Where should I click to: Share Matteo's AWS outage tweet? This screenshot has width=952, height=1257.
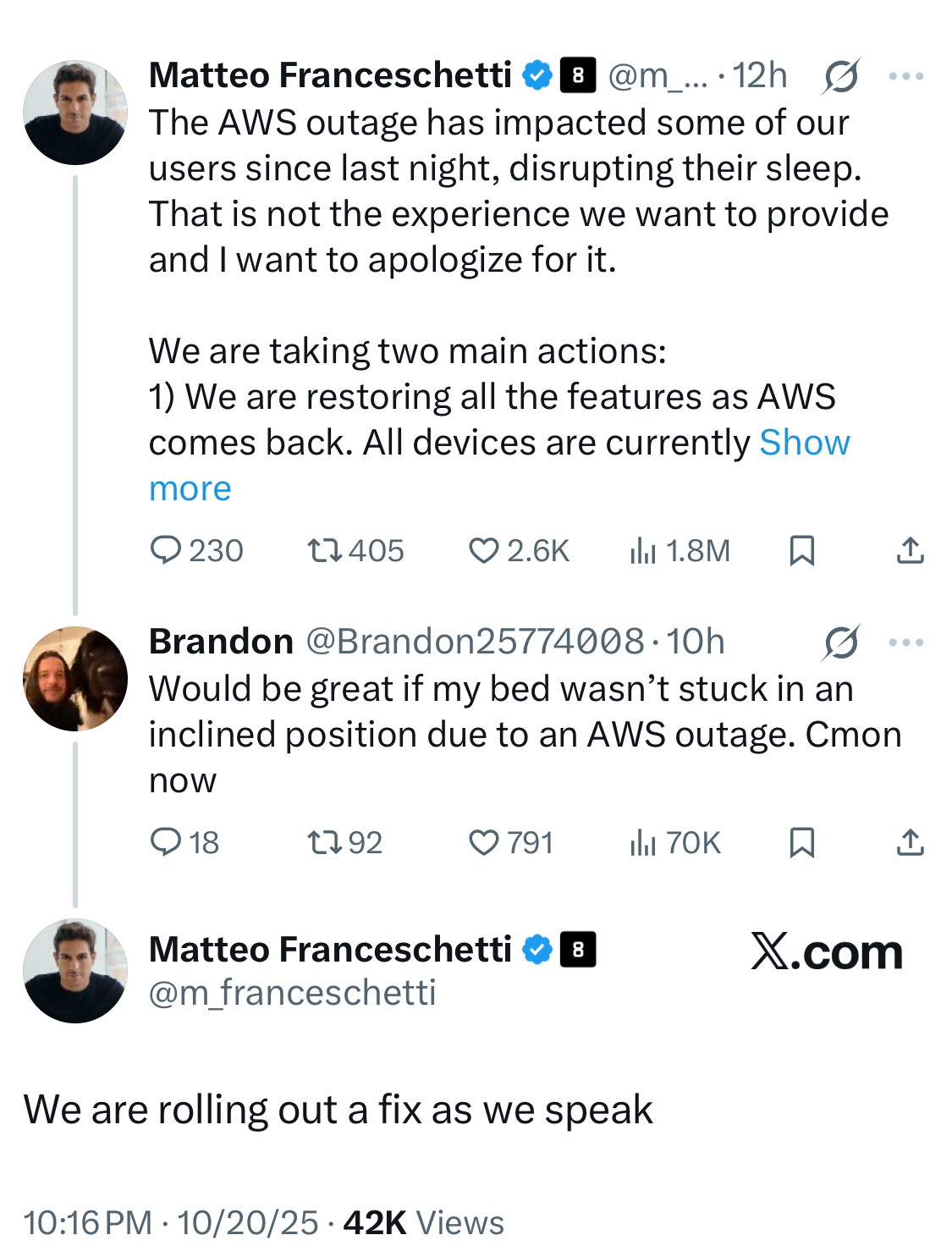pos(910,551)
